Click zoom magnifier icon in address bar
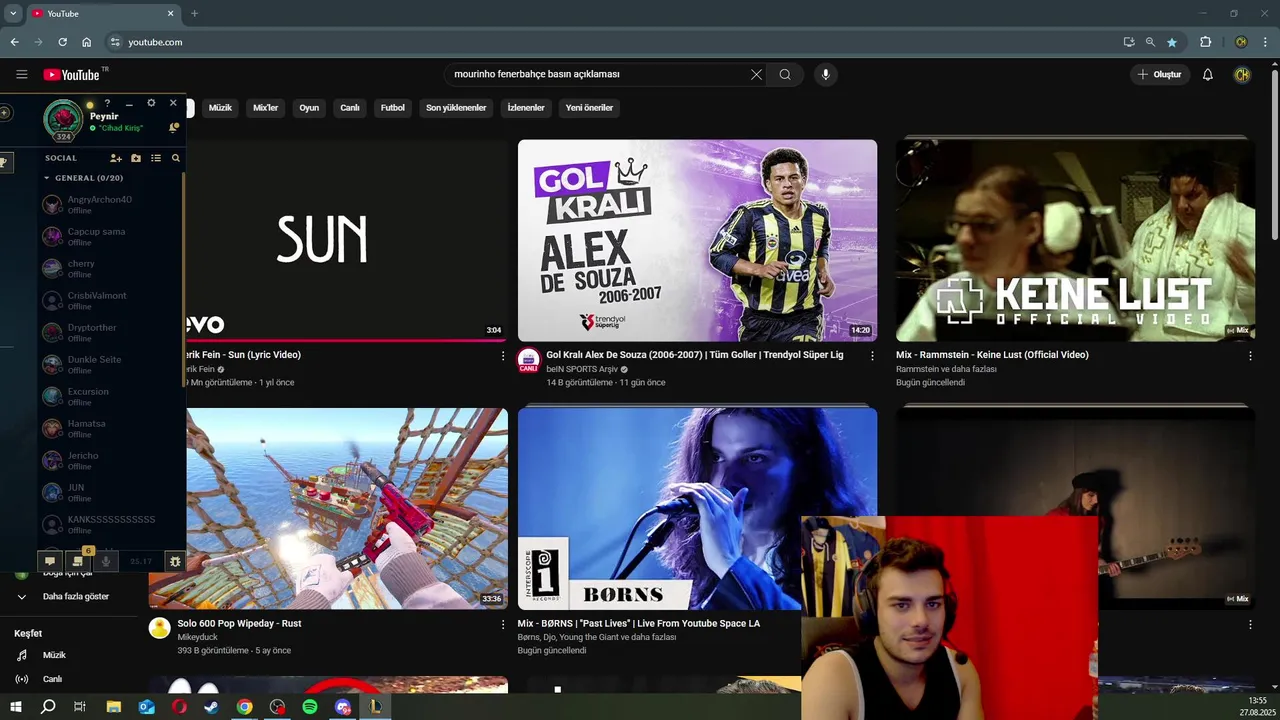 (x=1150, y=42)
